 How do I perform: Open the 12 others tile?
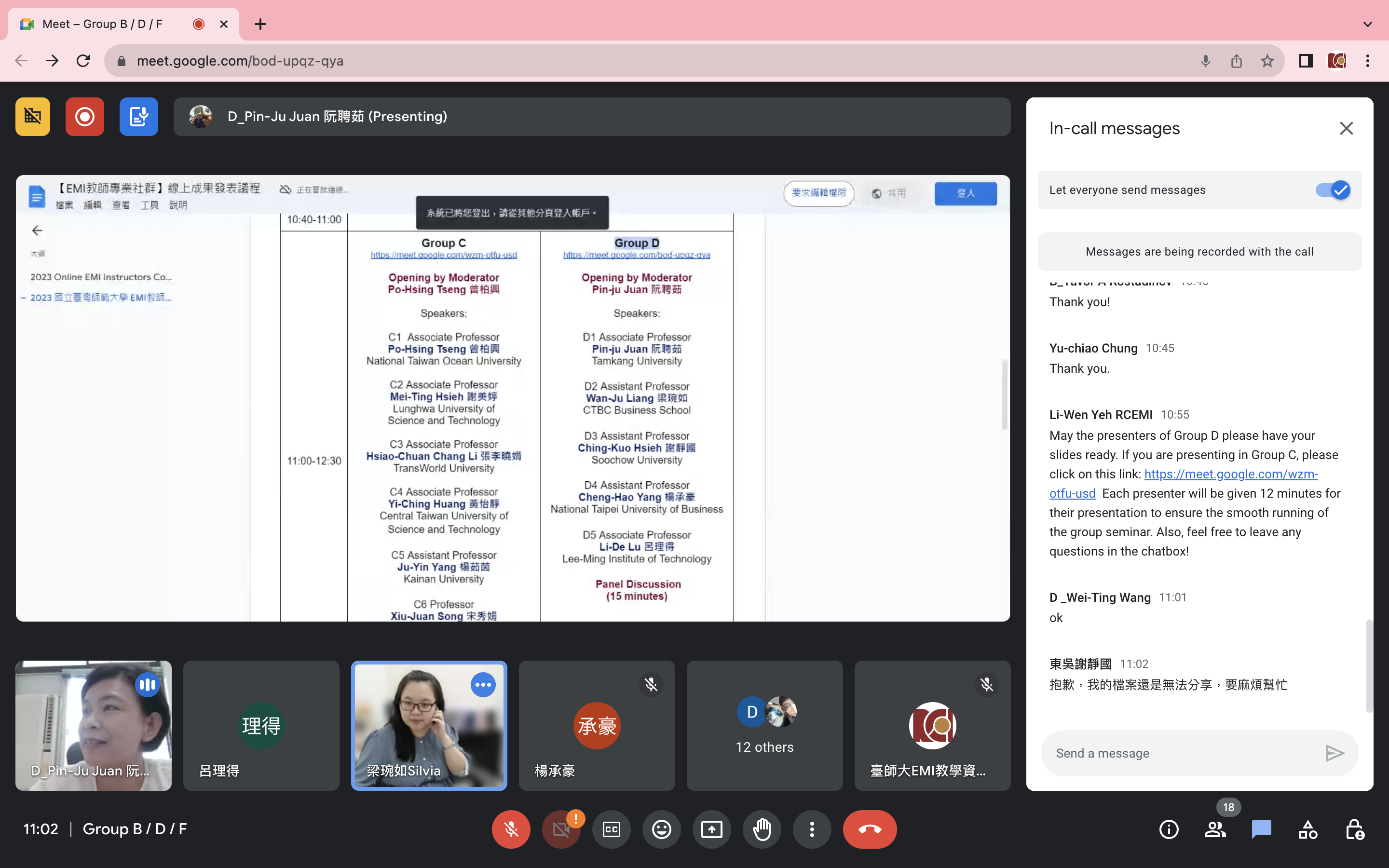[x=764, y=726]
